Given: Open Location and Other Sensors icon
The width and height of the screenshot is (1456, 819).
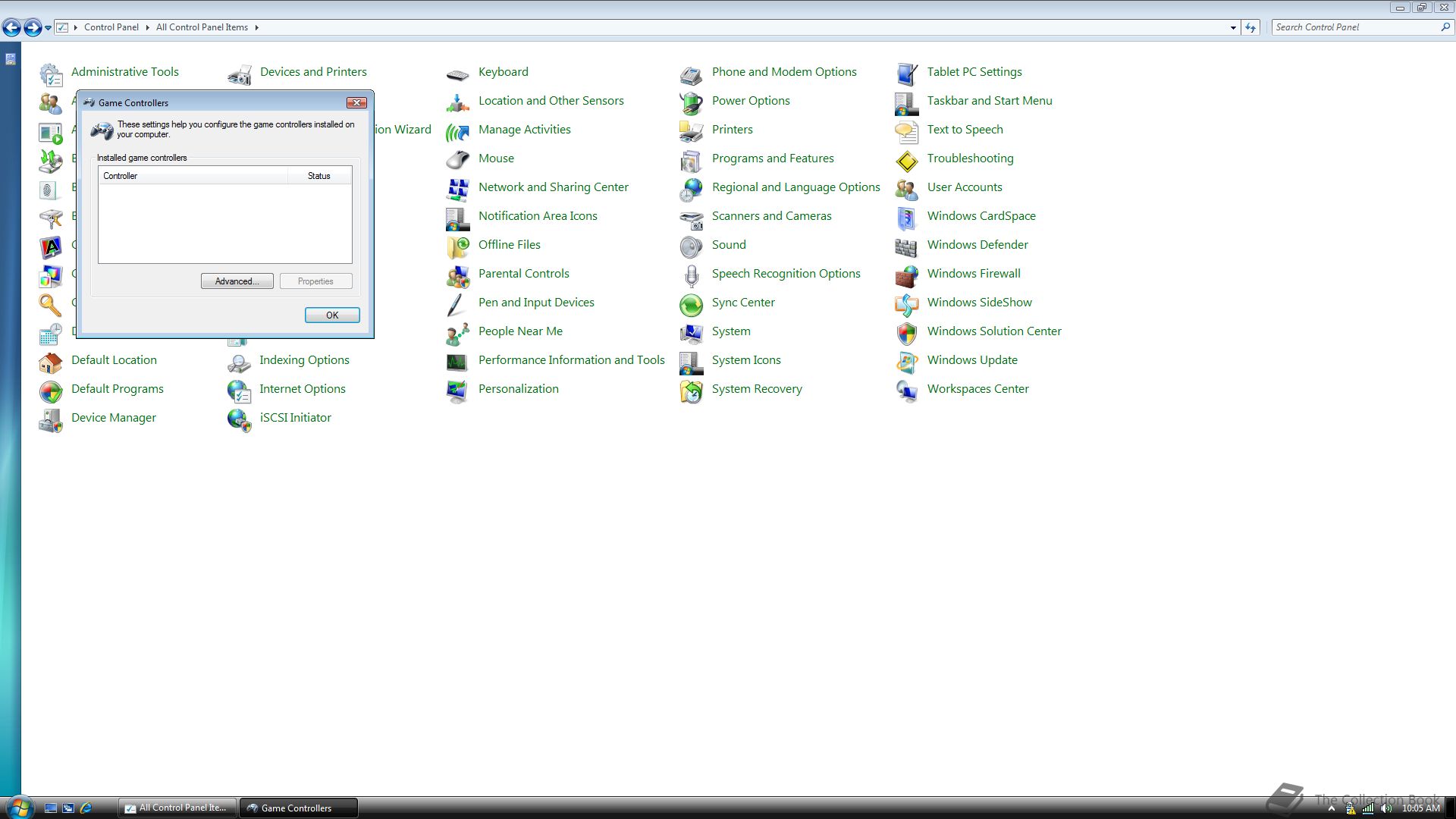Looking at the screenshot, I should click(458, 103).
